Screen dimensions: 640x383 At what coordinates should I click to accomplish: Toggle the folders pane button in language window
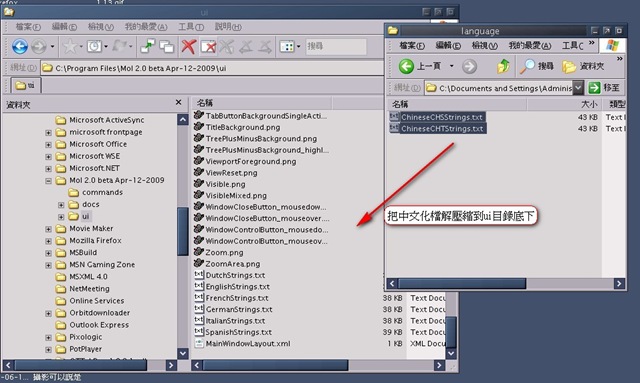[x=583, y=66]
